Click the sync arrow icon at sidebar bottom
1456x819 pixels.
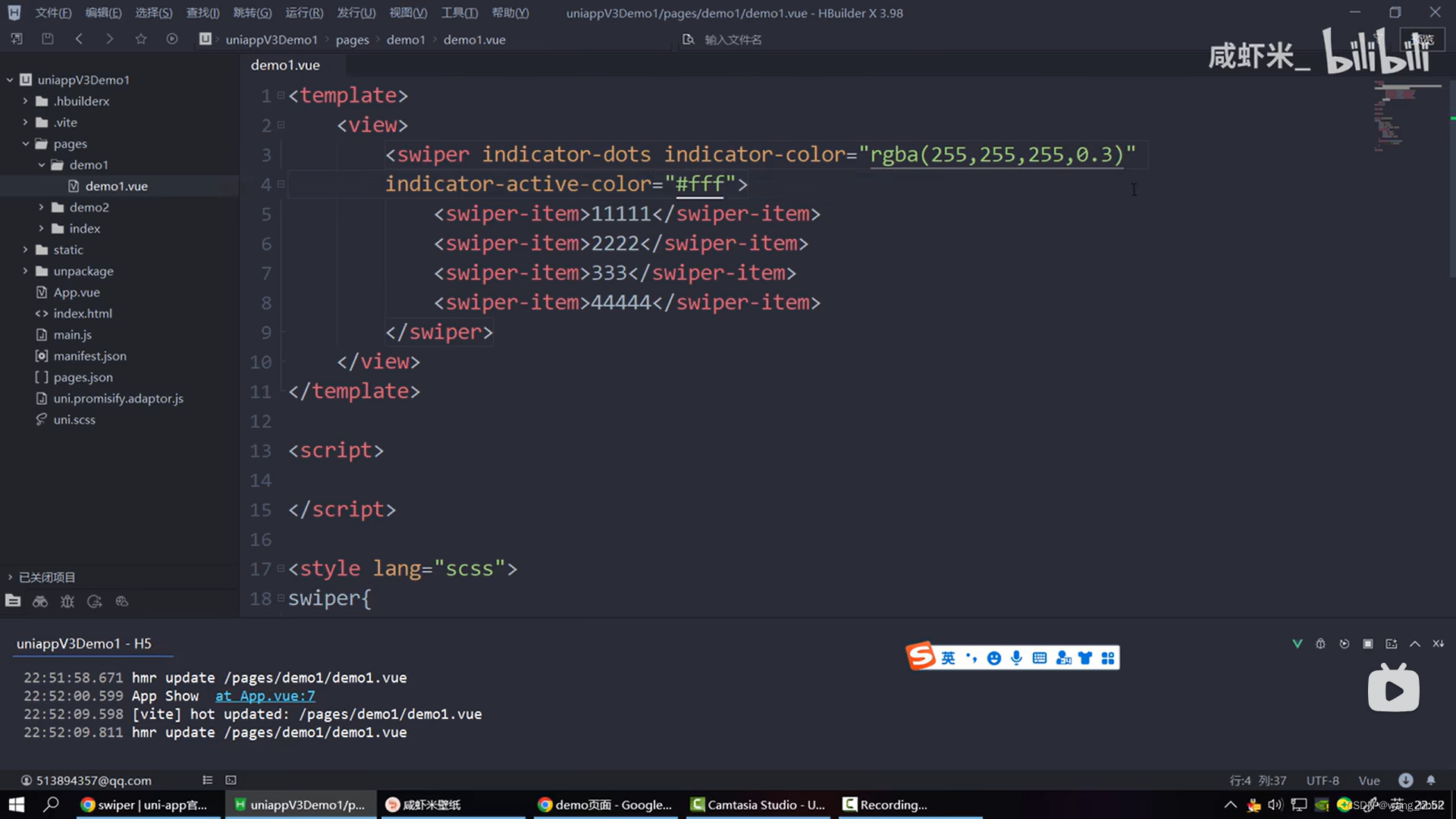pos(95,601)
